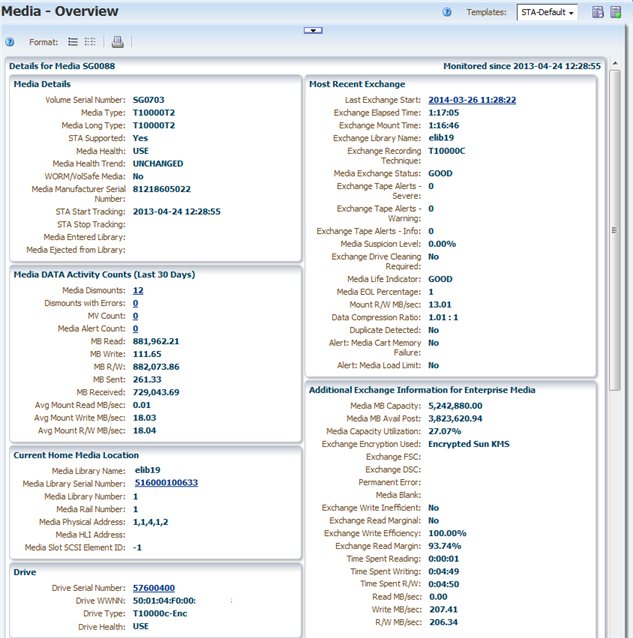The width and height of the screenshot is (633, 638).
Task: Click STA Start Tracking value 2013-04-24 12:28:55
Action: [x=177, y=212]
